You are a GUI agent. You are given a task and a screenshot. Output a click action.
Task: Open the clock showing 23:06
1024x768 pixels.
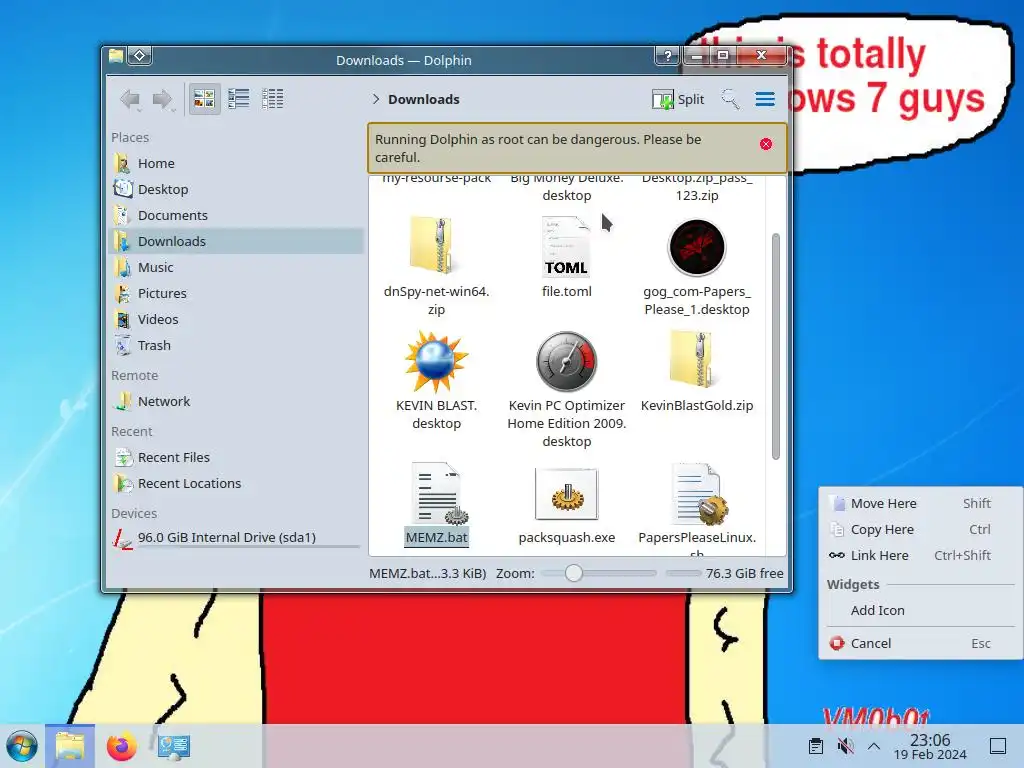tap(930, 746)
